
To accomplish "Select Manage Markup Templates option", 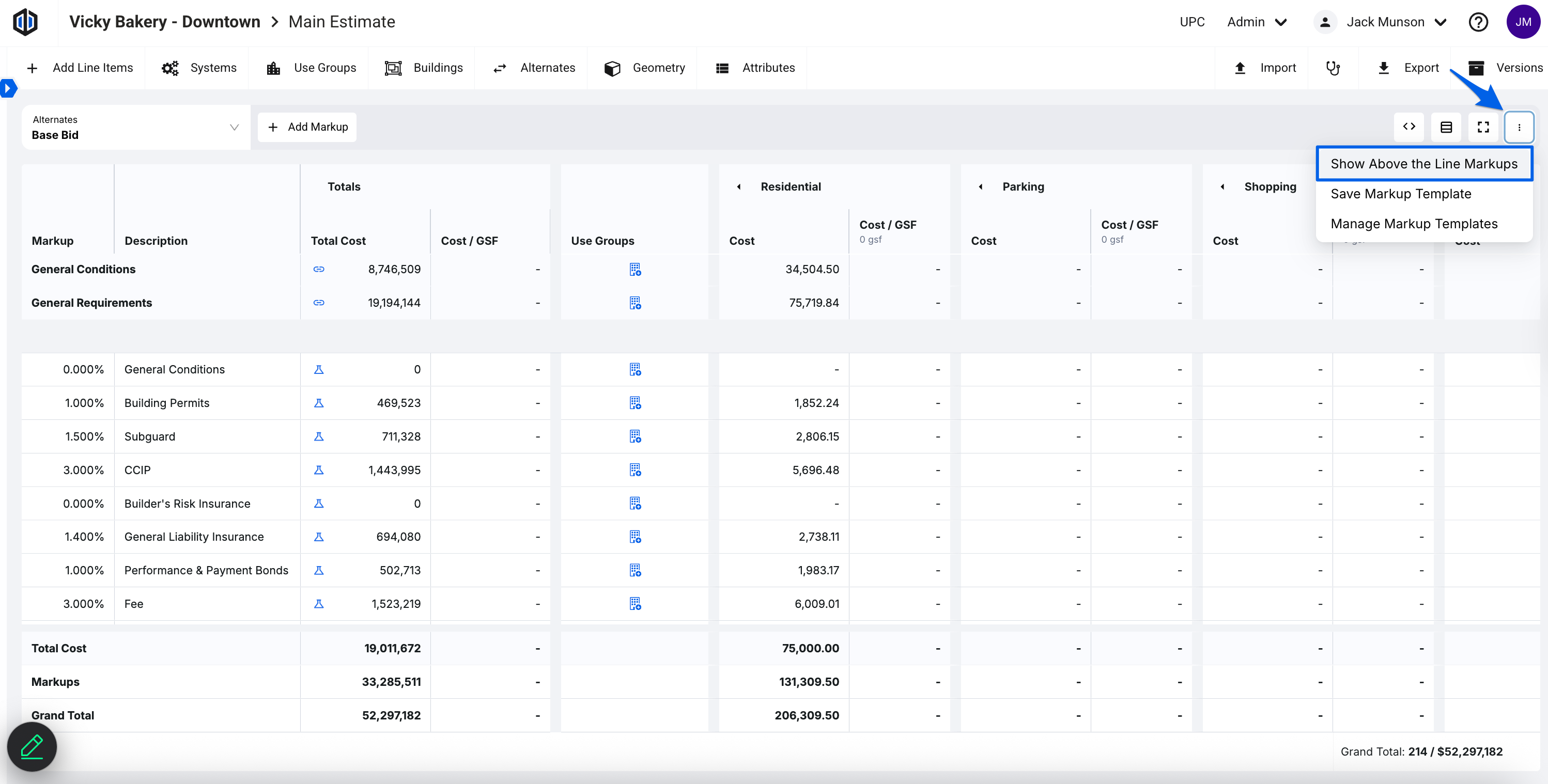I will (x=1413, y=224).
